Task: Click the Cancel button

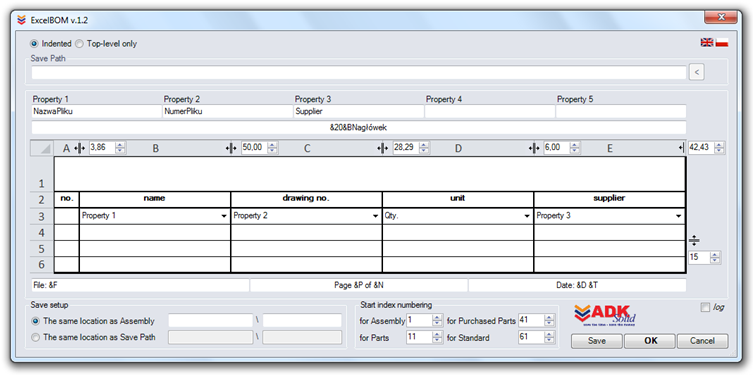Action: 702,341
